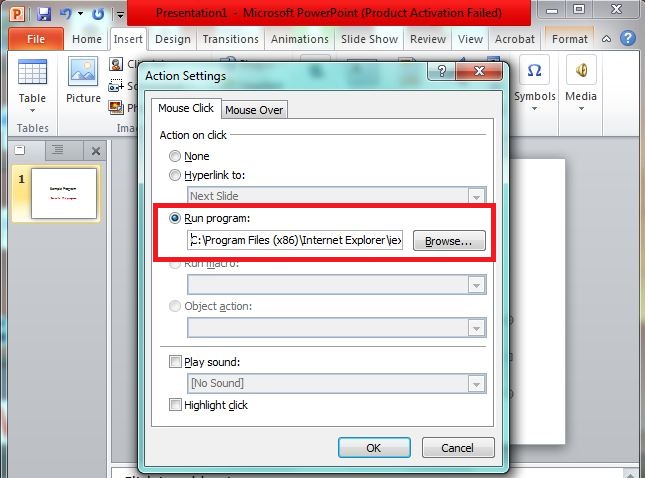Select slide 1 thumbnail
Viewport: 645px width, 478px height.
[x=64, y=193]
